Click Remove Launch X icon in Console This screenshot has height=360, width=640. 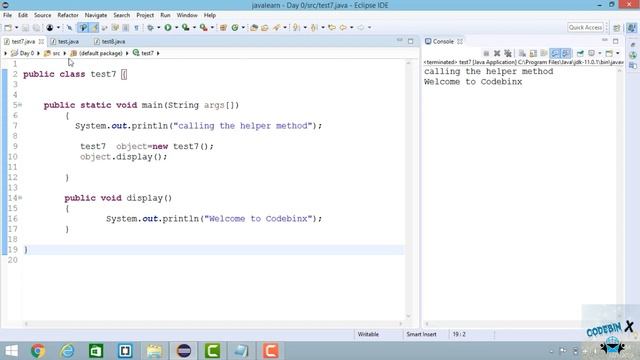(x=497, y=53)
